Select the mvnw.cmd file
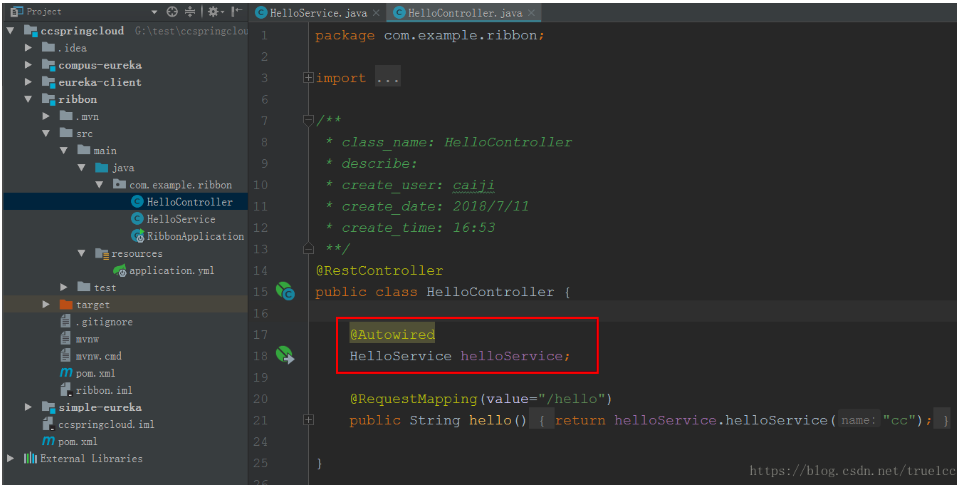The height and width of the screenshot is (486, 957). click(x=98, y=356)
